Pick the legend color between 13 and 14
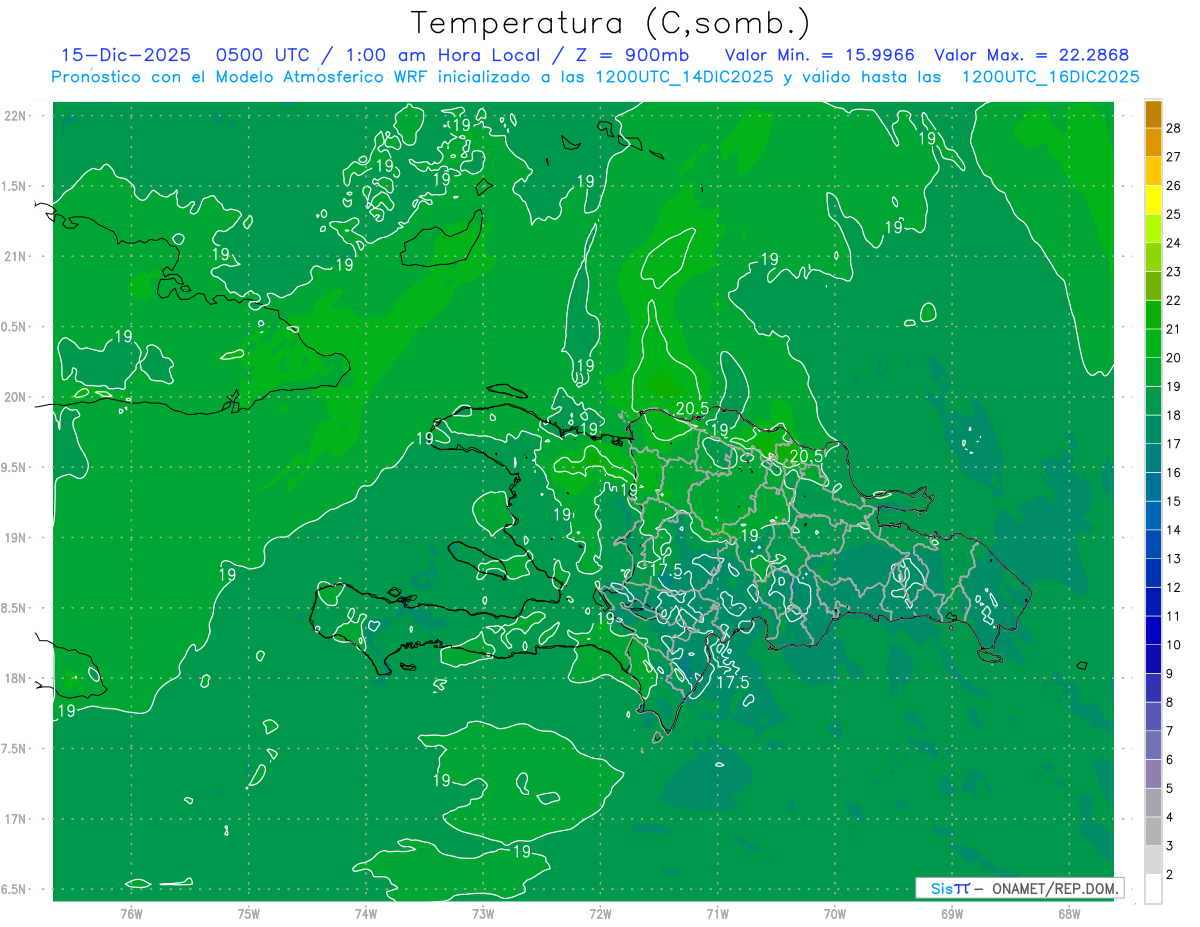Image resolution: width=1200 pixels, height=927 pixels. pos(1153,544)
